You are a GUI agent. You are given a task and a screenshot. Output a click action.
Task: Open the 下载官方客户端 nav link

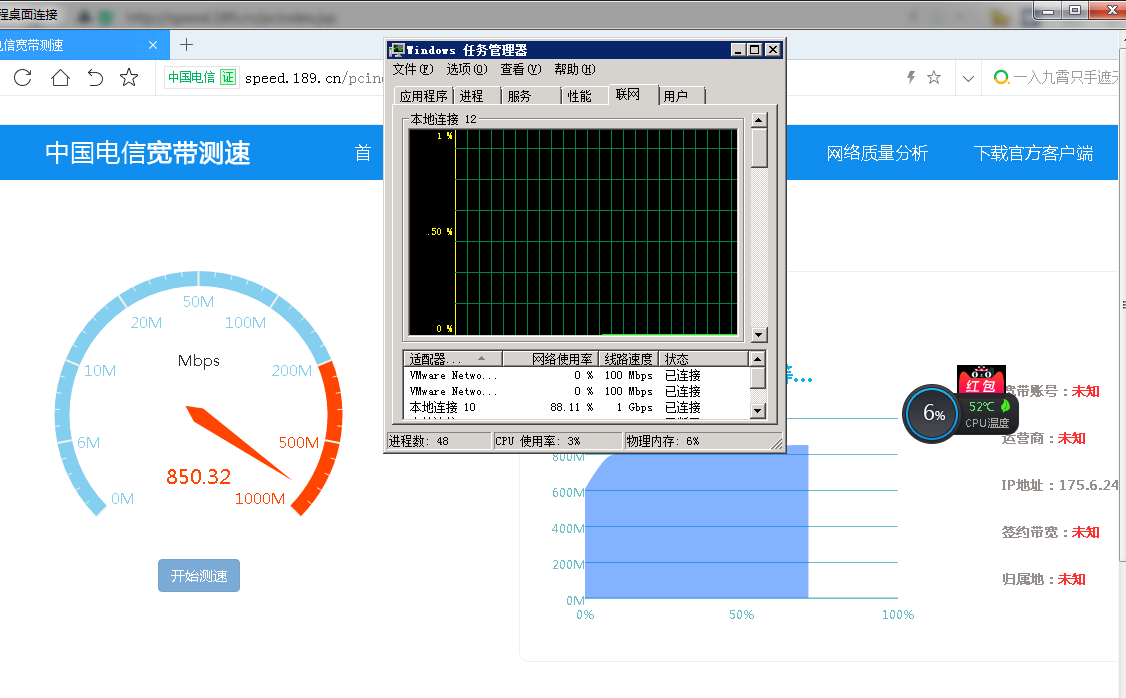[x=1033, y=153]
